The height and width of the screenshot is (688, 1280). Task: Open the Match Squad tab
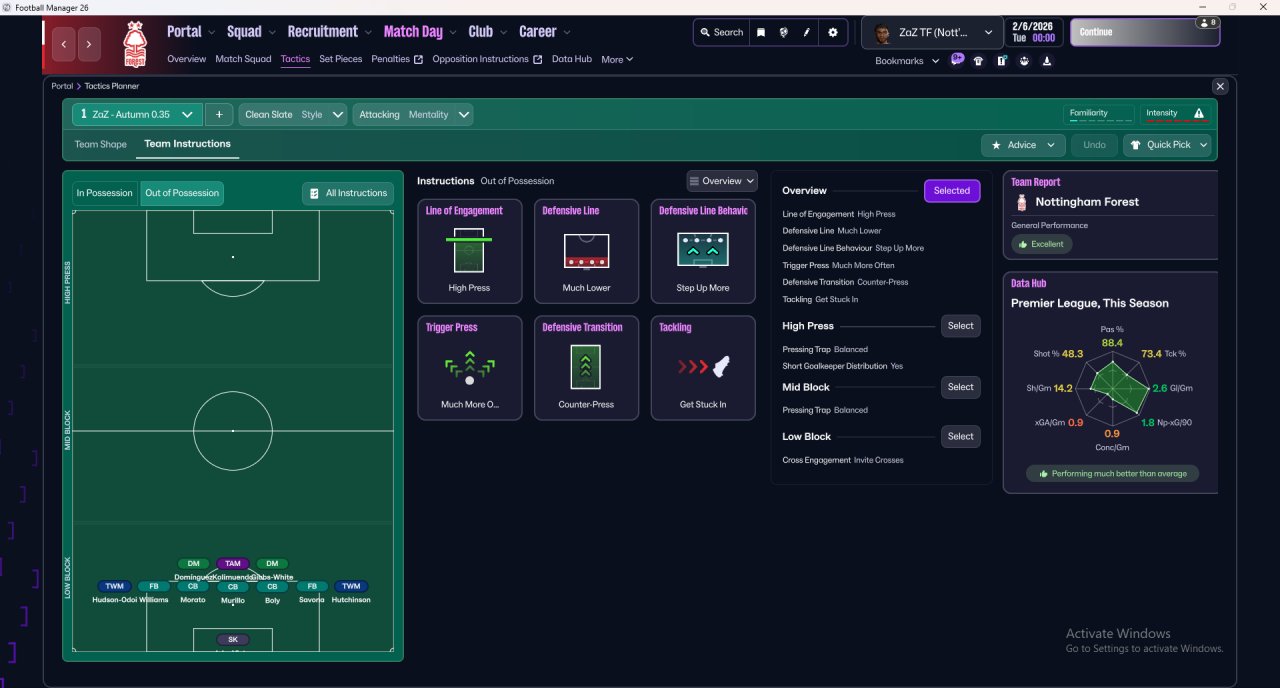[x=243, y=59]
